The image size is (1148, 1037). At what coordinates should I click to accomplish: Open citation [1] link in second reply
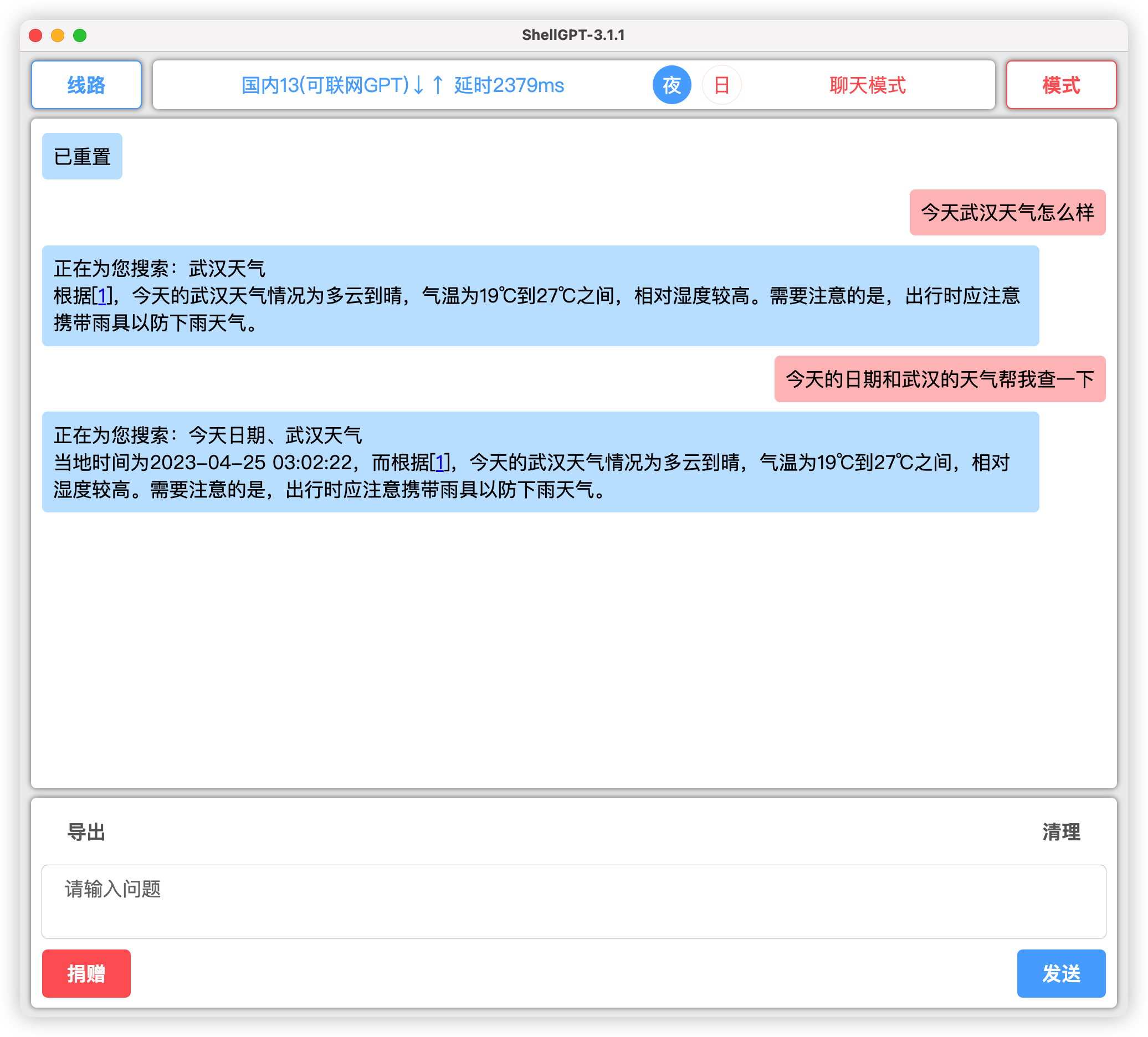439,463
